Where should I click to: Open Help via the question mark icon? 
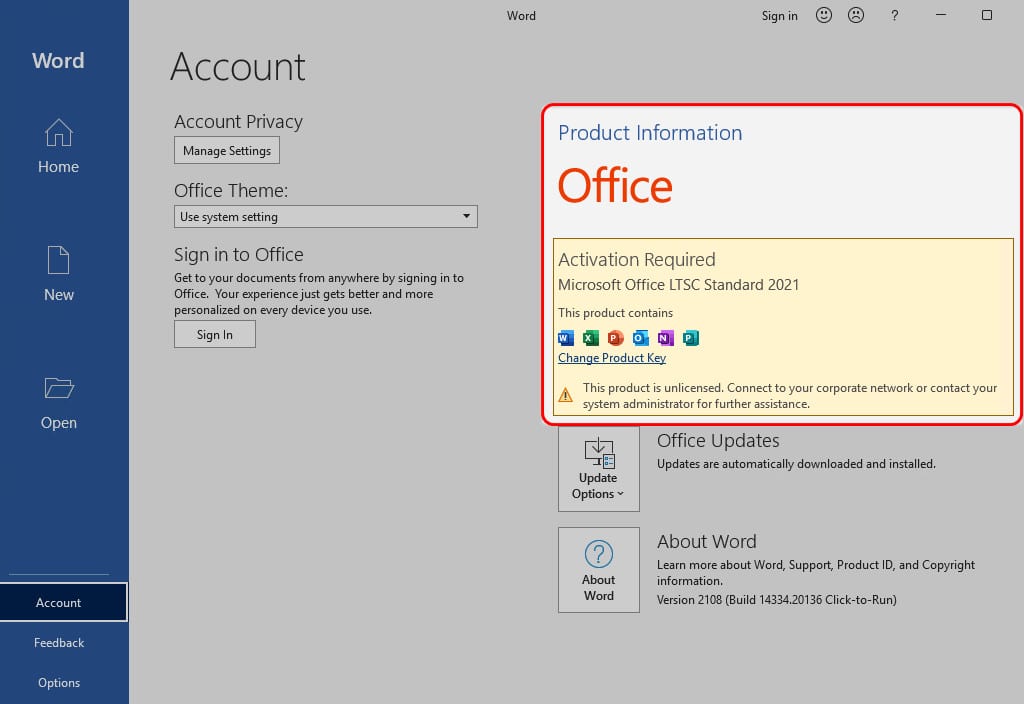pyautogui.click(x=895, y=15)
